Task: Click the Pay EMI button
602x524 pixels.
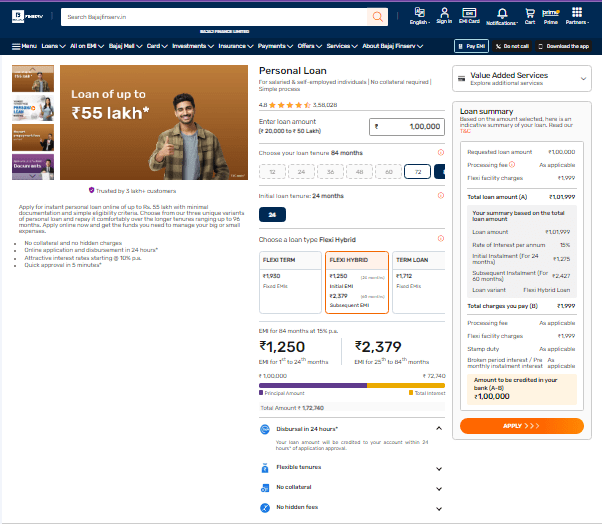Action: pos(471,46)
